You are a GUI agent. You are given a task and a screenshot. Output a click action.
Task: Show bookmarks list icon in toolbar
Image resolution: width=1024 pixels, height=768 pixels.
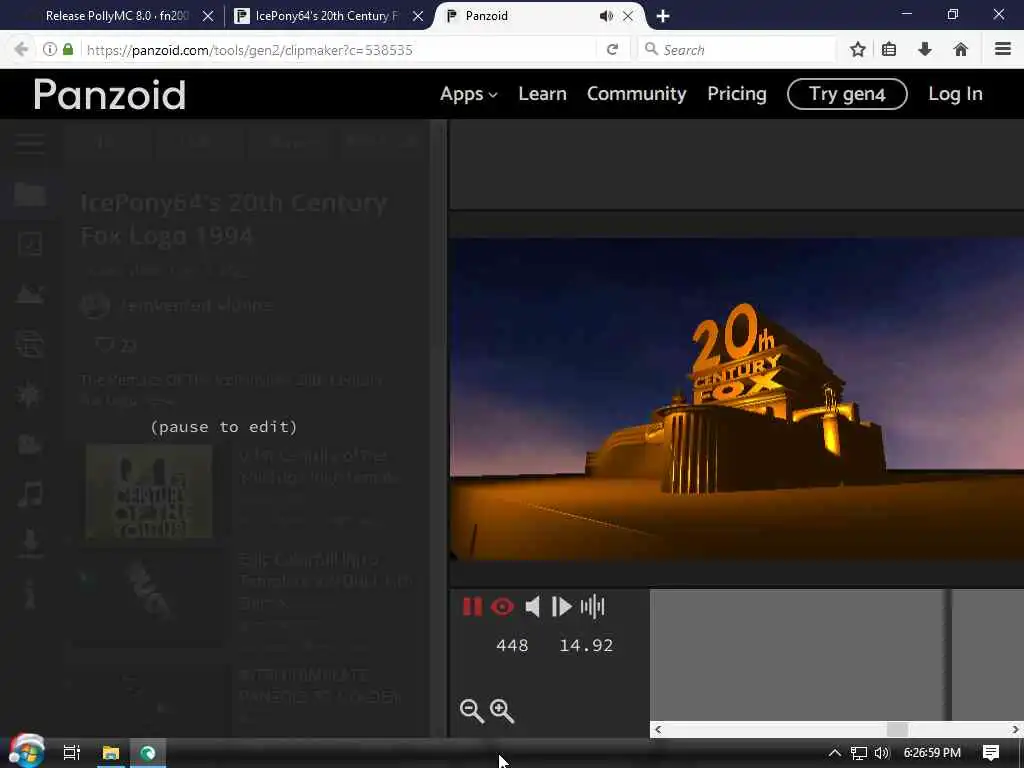(889, 50)
